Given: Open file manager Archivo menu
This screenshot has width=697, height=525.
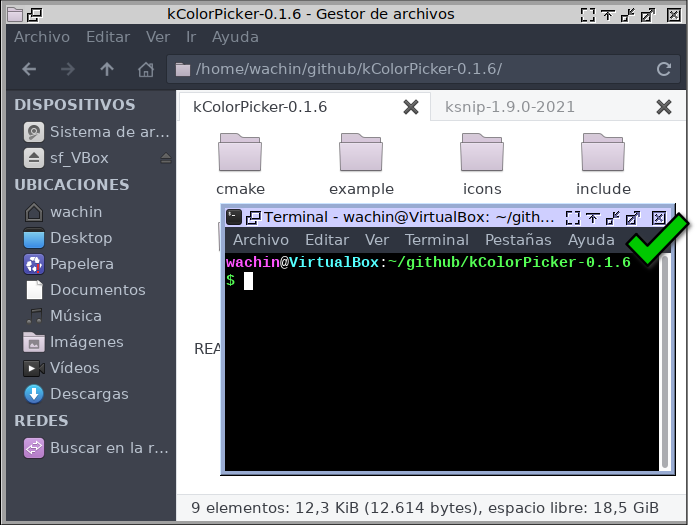Looking at the screenshot, I should [42, 37].
